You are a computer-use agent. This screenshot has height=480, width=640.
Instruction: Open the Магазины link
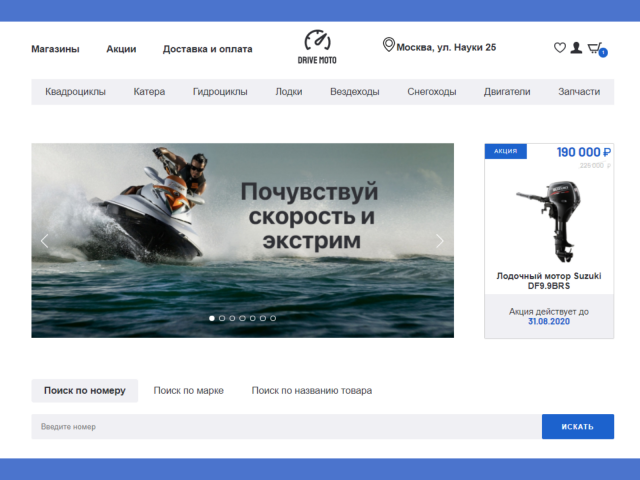click(x=56, y=49)
